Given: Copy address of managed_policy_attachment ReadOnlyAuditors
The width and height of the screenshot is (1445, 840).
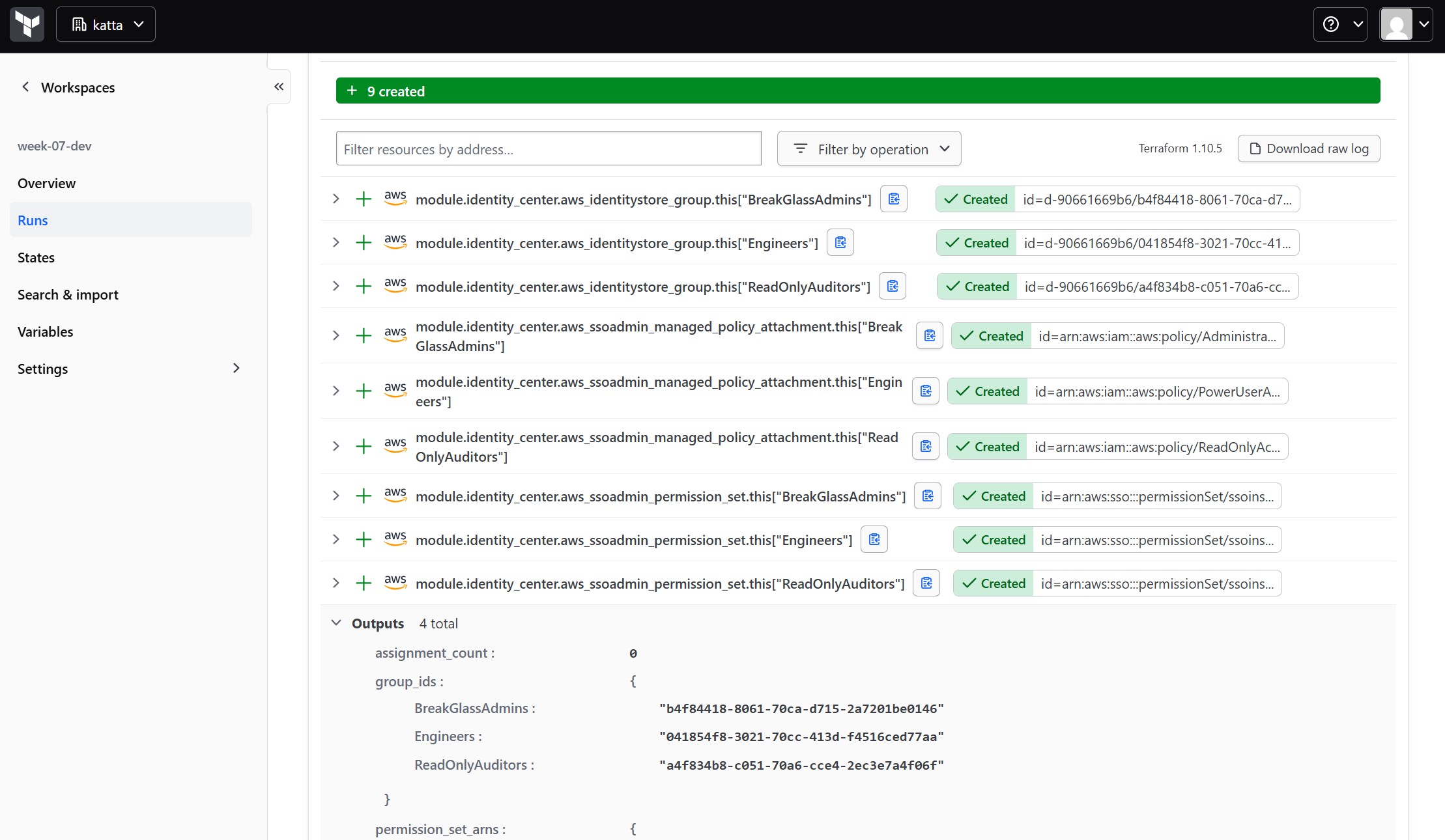Looking at the screenshot, I should [x=926, y=446].
